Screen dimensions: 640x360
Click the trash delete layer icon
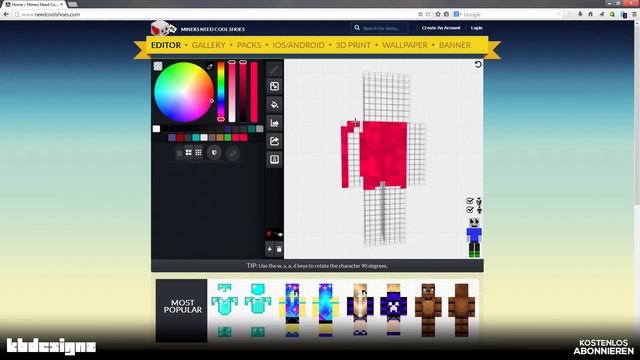pos(279,249)
